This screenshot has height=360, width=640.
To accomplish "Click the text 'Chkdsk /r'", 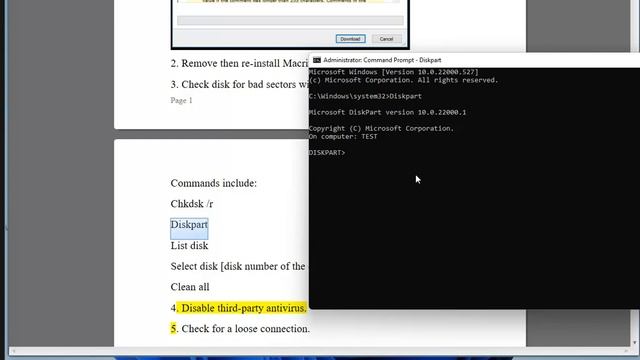I will pos(192,204).
